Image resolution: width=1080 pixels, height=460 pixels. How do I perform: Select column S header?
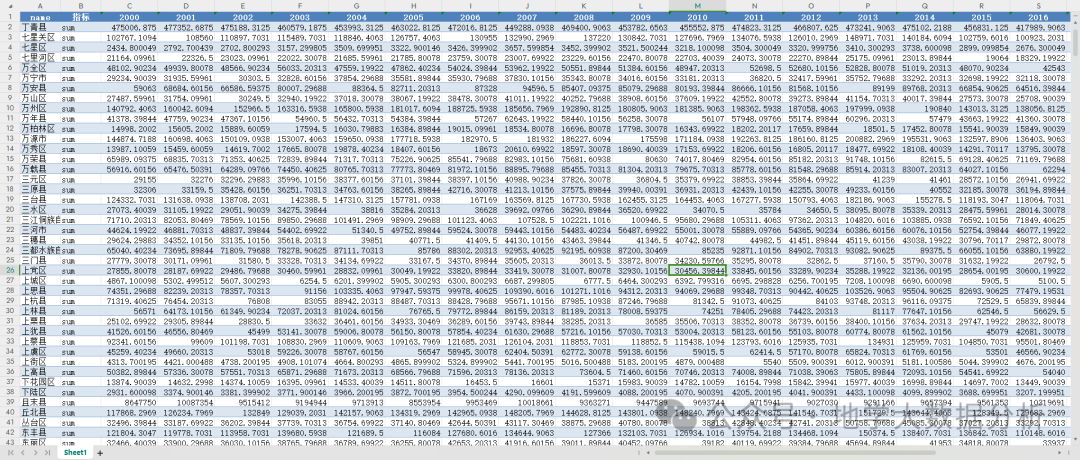(x=1039, y=6)
